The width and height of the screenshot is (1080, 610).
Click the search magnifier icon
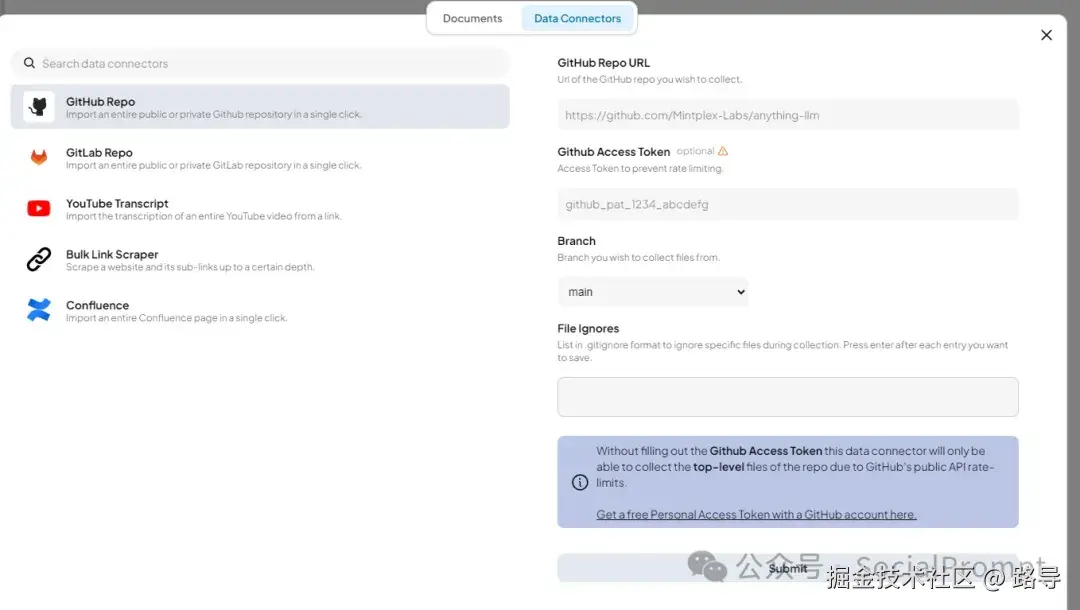point(29,63)
